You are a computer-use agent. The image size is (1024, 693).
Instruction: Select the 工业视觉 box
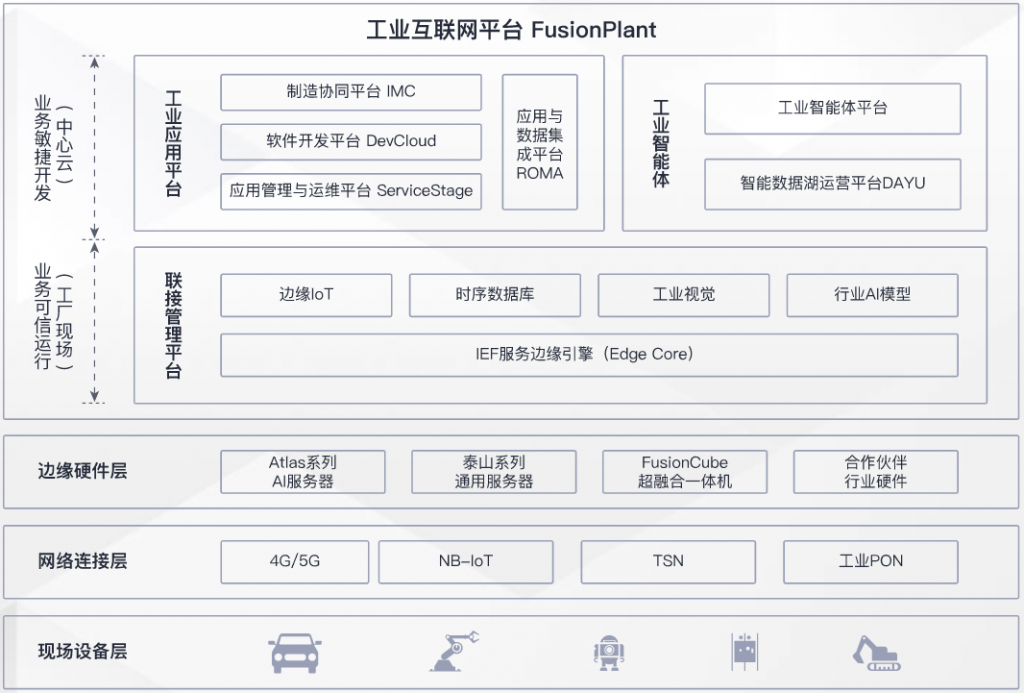coord(683,295)
